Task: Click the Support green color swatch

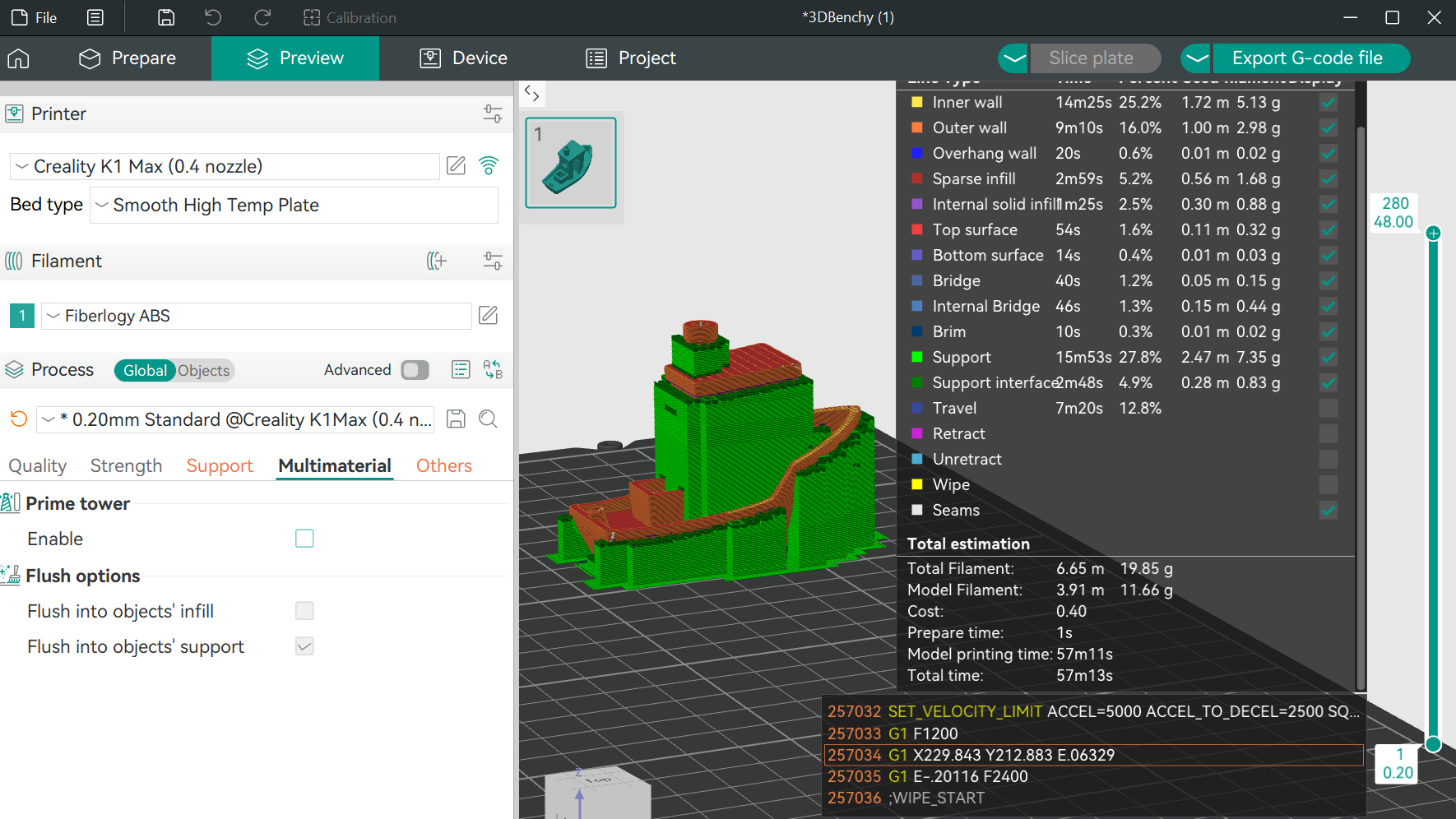Action: 917,358
